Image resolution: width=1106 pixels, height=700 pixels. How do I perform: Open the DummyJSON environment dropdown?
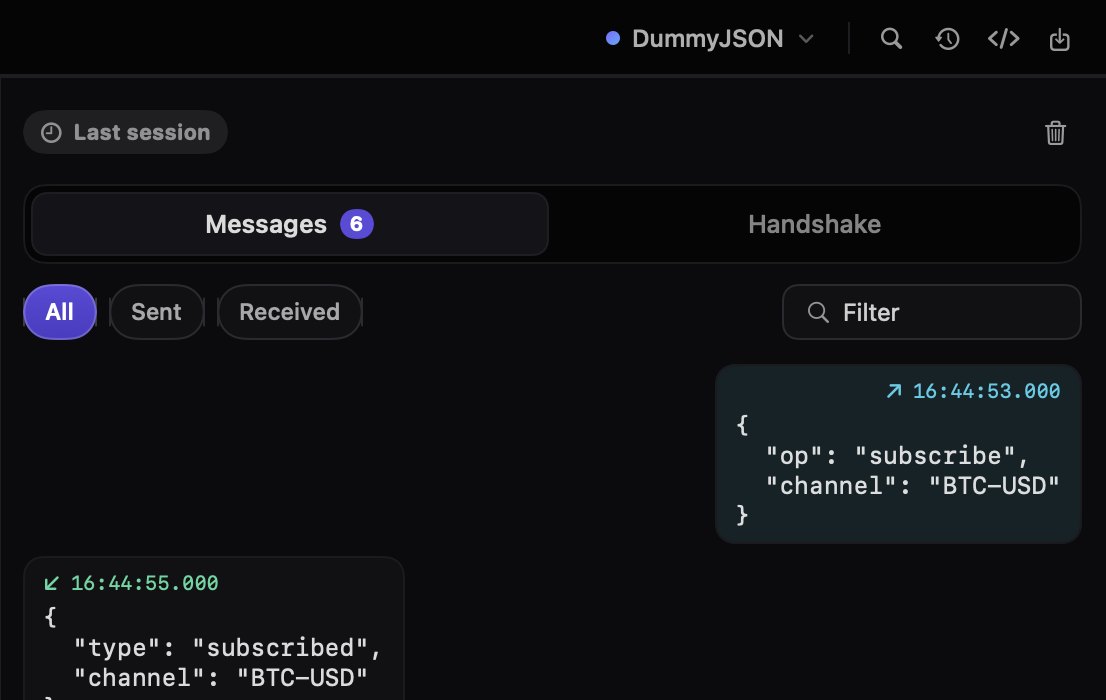pos(710,38)
